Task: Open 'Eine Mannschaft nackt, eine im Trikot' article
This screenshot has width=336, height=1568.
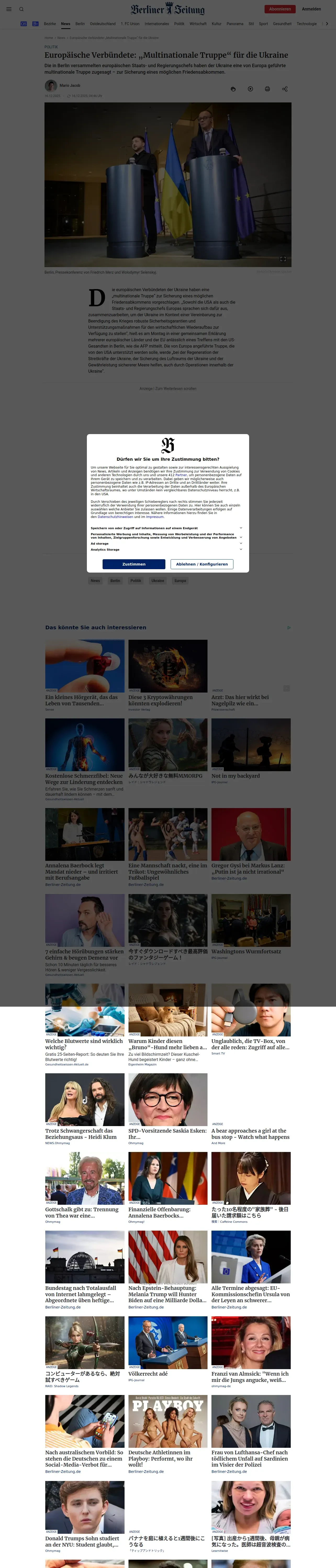Action: click(x=168, y=847)
